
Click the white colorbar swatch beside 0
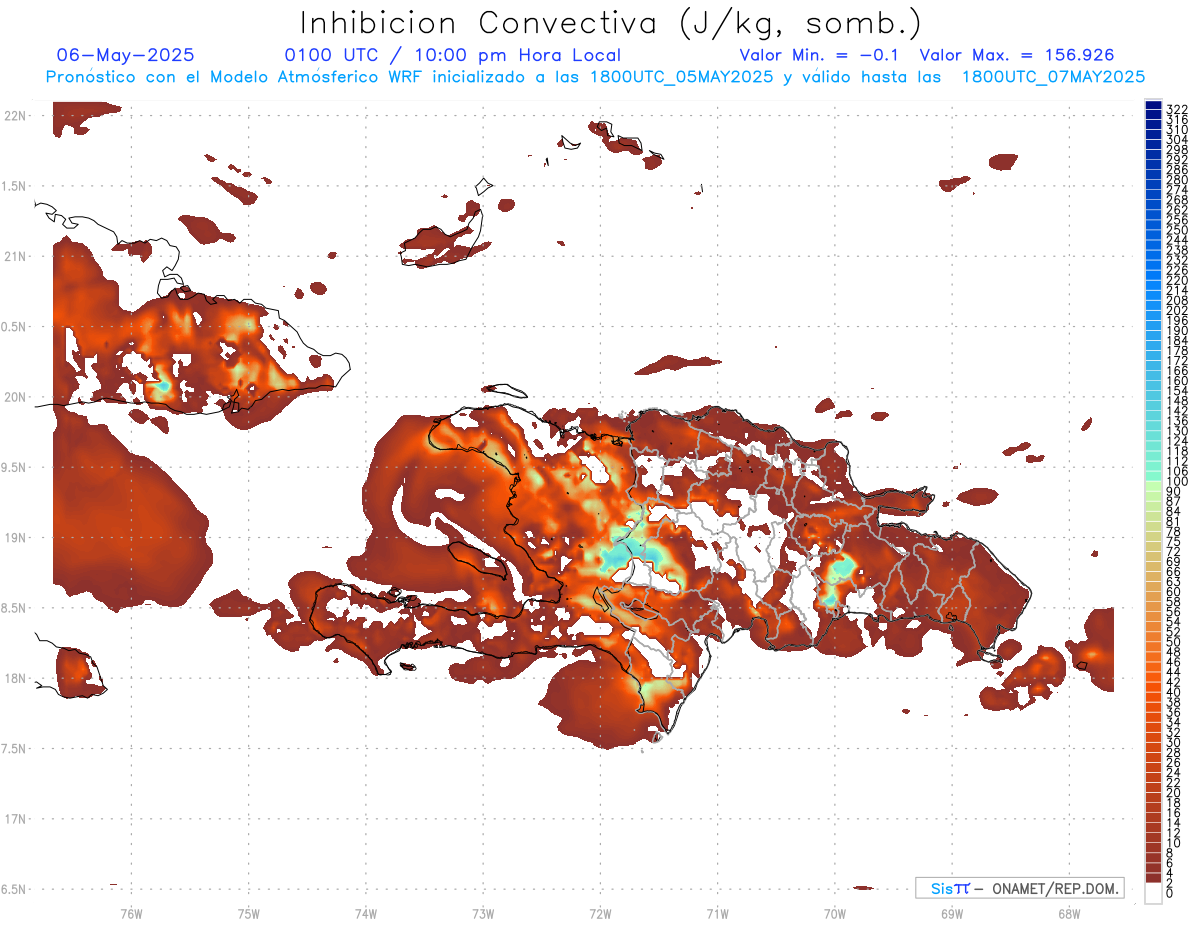click(1153, 892)
